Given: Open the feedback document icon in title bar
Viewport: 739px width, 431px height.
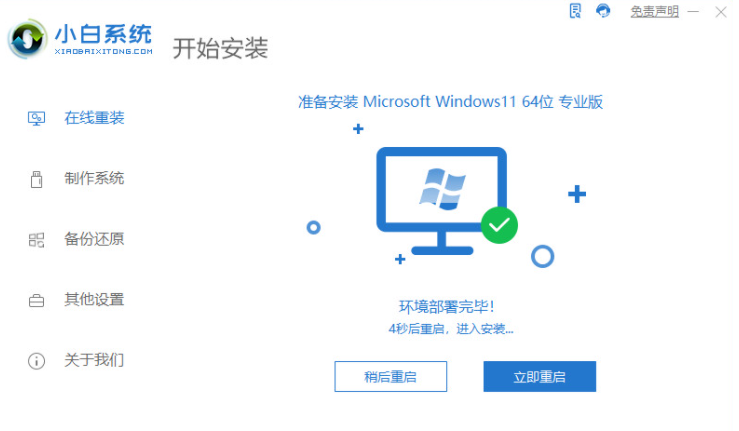Looking at the screenshot, I should tap(575, 11).
